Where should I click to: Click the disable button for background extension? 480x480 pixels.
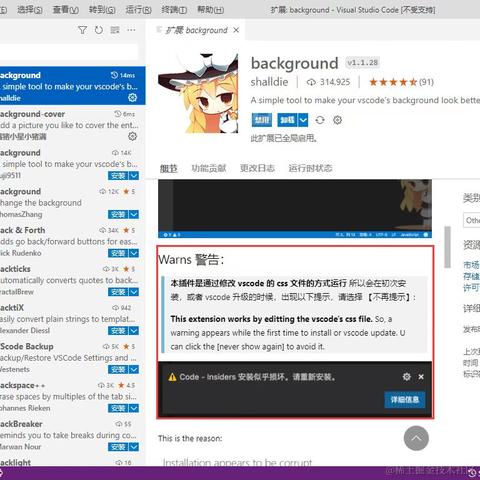click(x=262, y=120)
